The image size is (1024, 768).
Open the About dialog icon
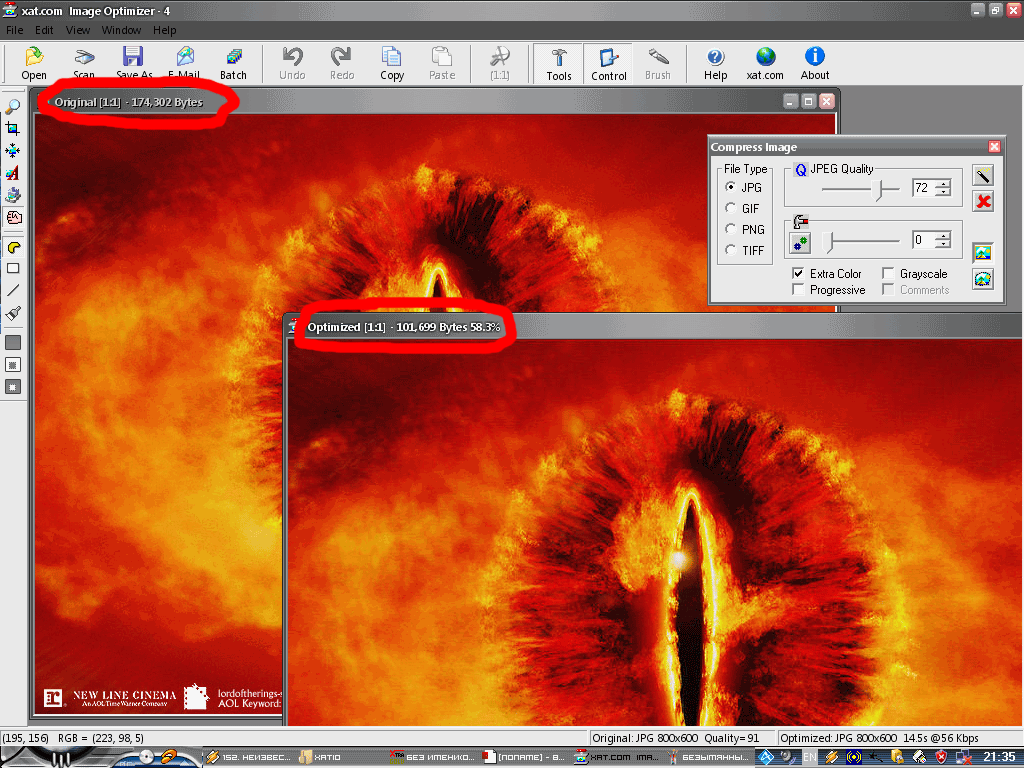815,63
